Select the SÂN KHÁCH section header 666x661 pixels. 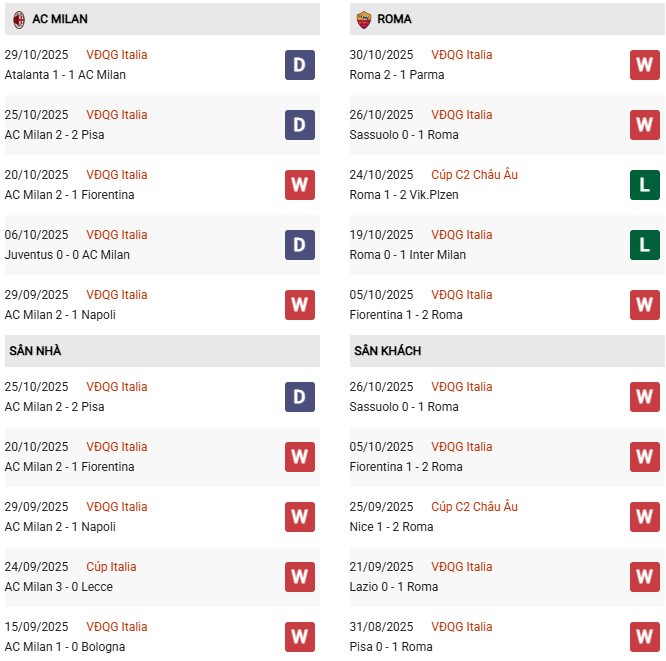(387, 351)
